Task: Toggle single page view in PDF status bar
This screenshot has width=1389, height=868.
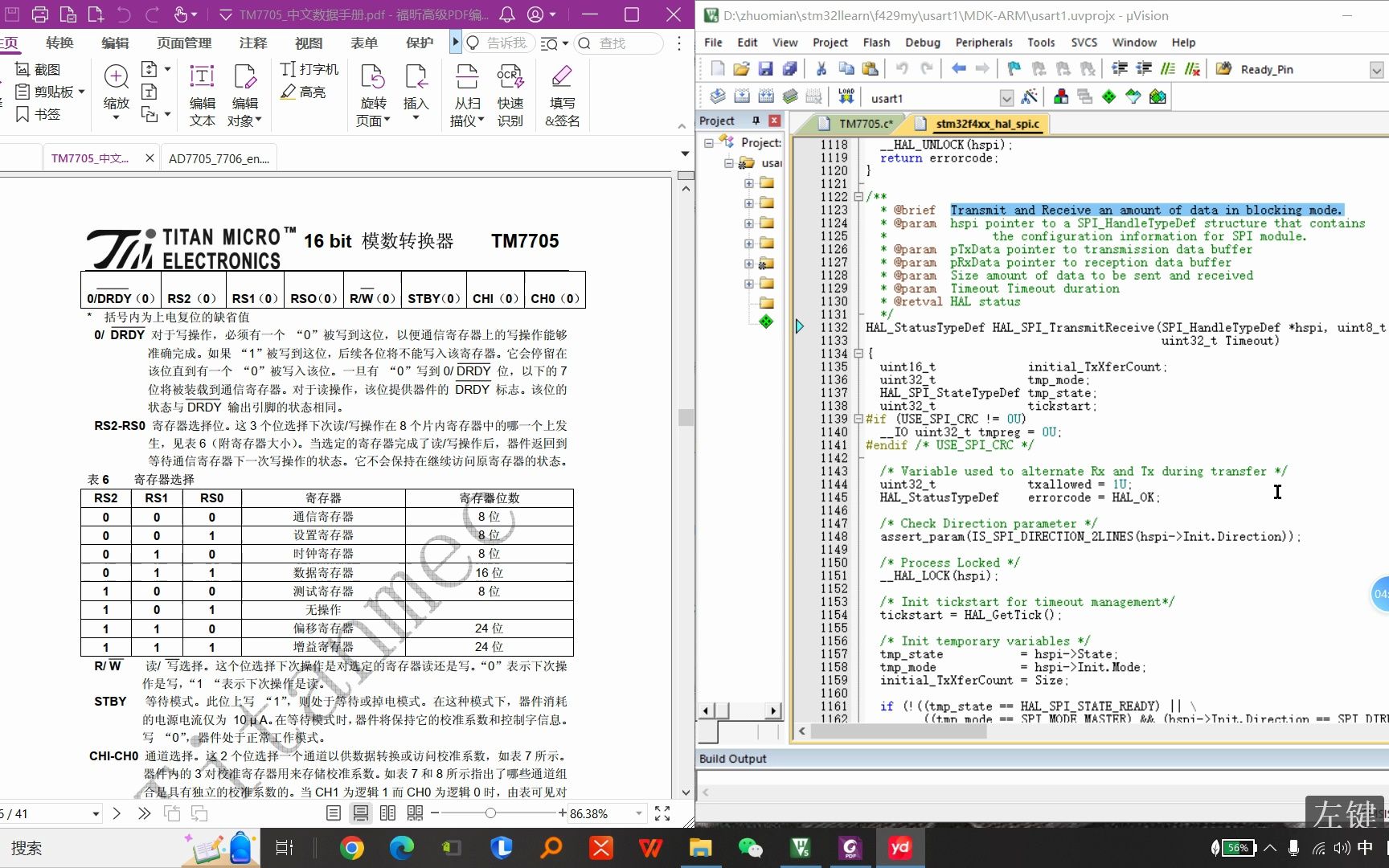Action: pos(334,813)
